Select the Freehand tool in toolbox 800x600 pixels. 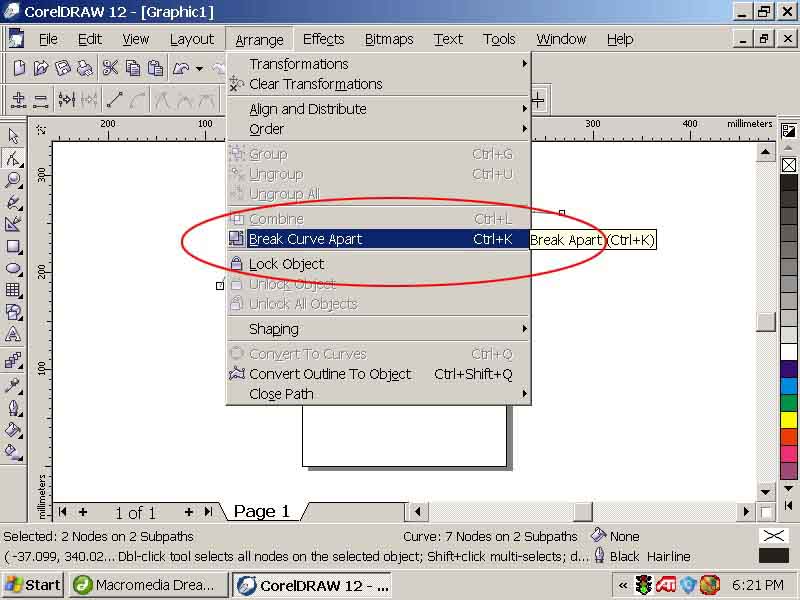coord(13,202)
